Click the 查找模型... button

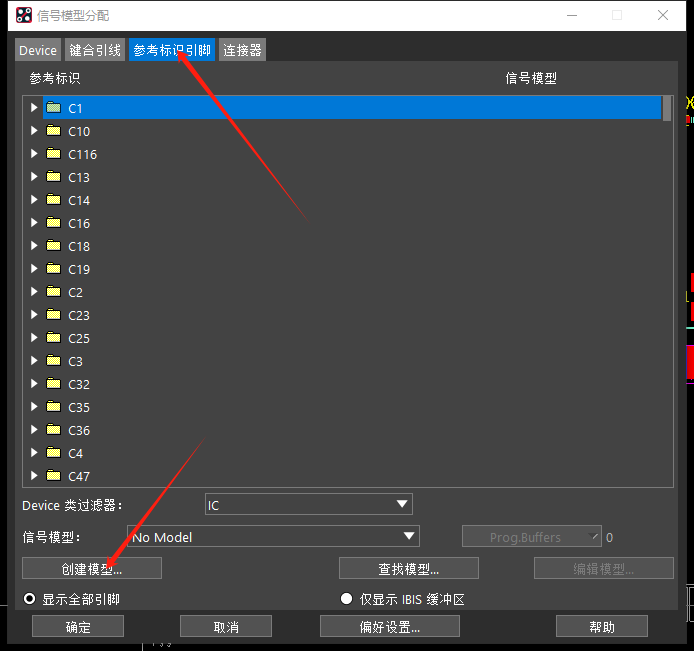click(x=409, y=568)
